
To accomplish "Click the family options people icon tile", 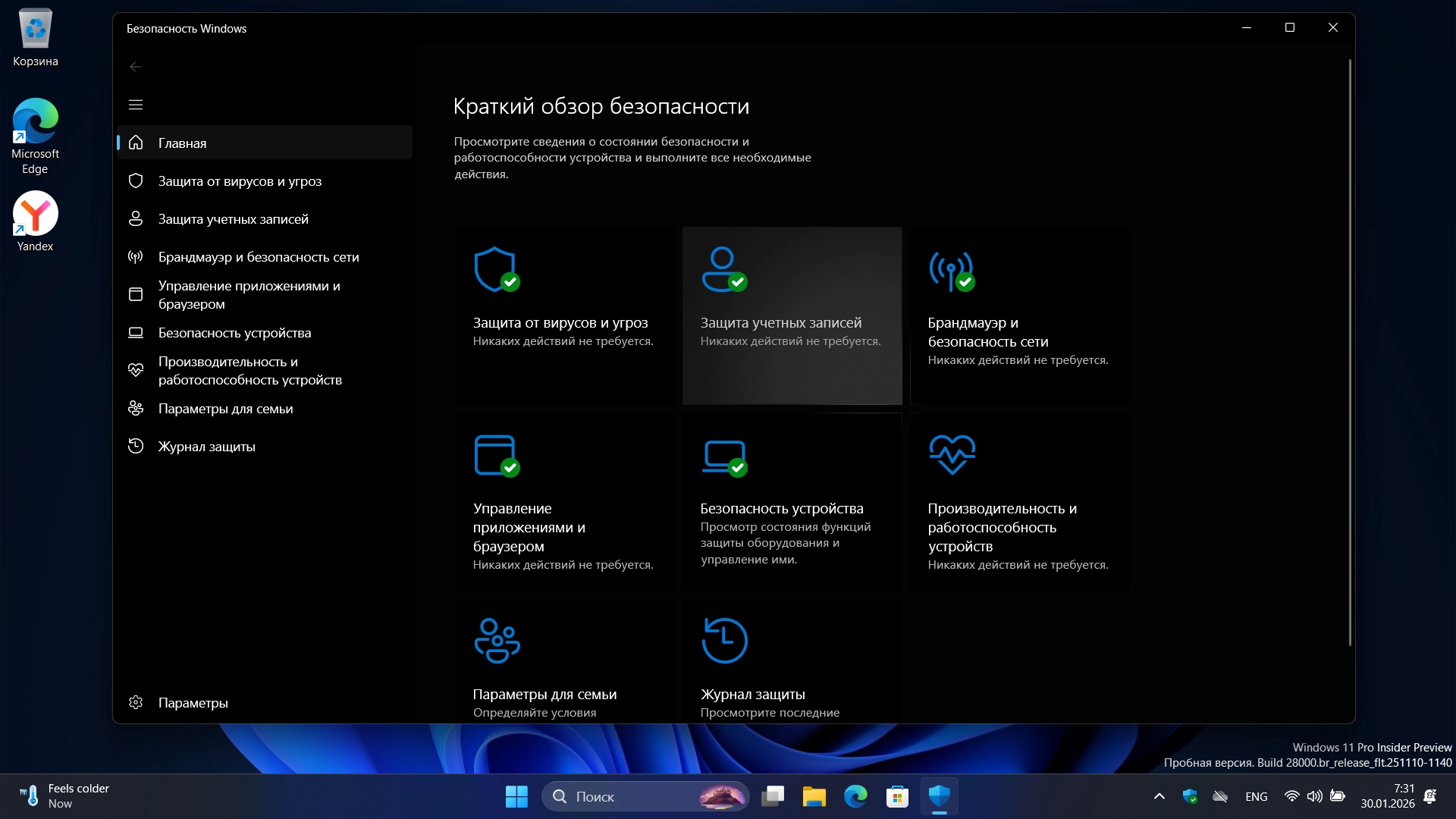I will pyautogui.click(x=497, y=641).
